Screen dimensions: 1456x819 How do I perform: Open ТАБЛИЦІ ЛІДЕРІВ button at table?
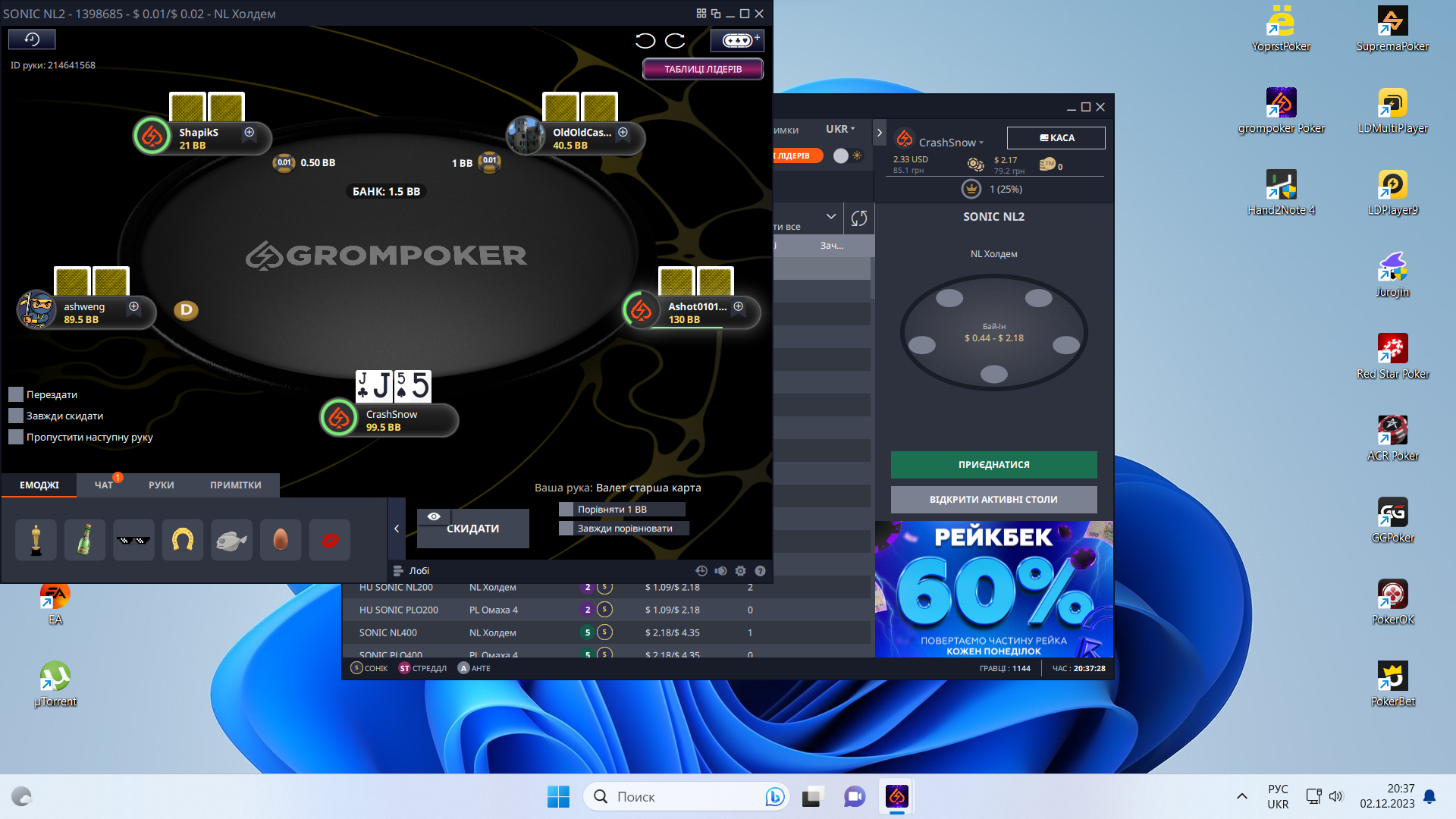pos(703,69)
